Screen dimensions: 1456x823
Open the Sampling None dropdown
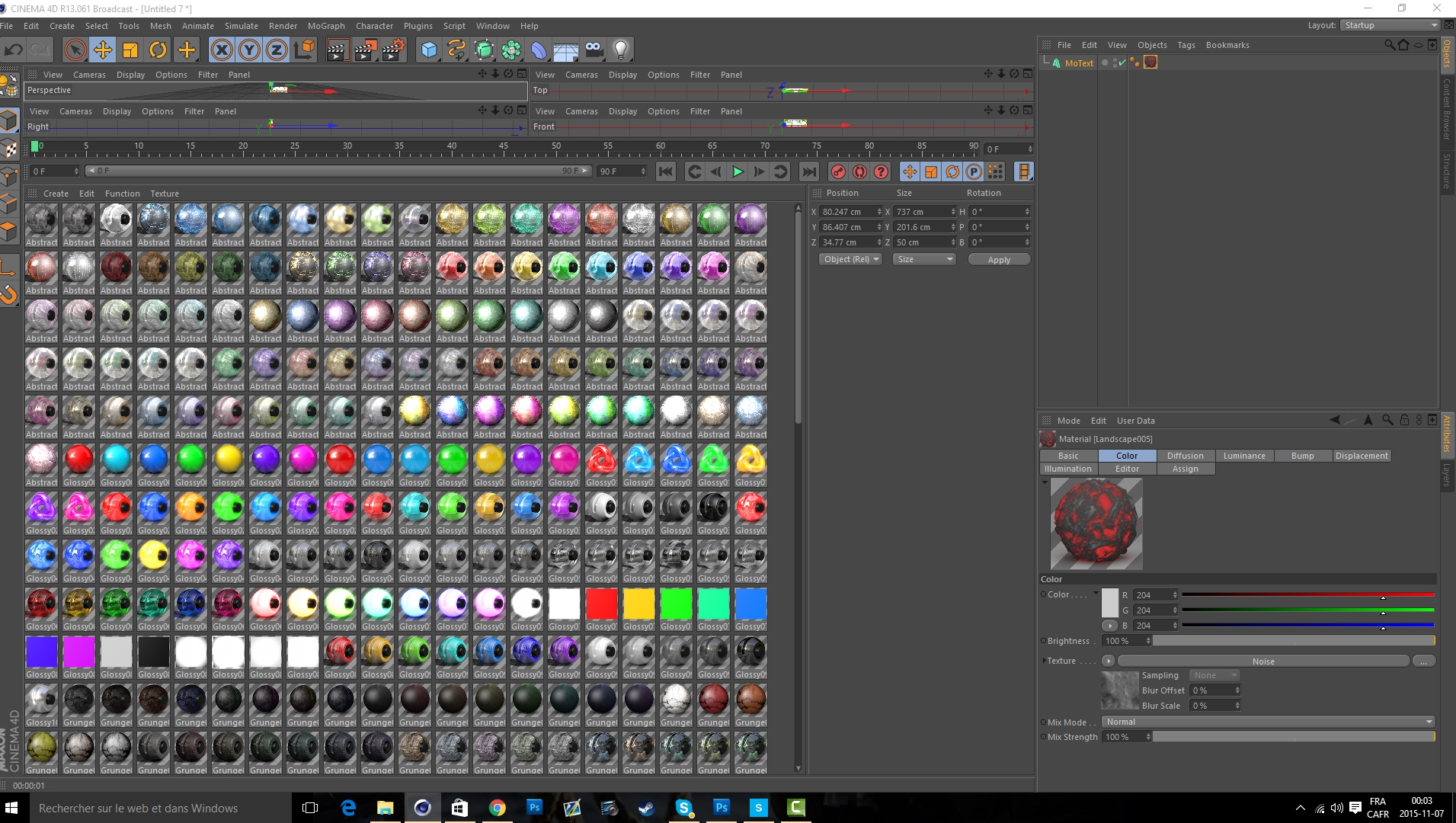pyautogui.click(x=1215, y=675)
